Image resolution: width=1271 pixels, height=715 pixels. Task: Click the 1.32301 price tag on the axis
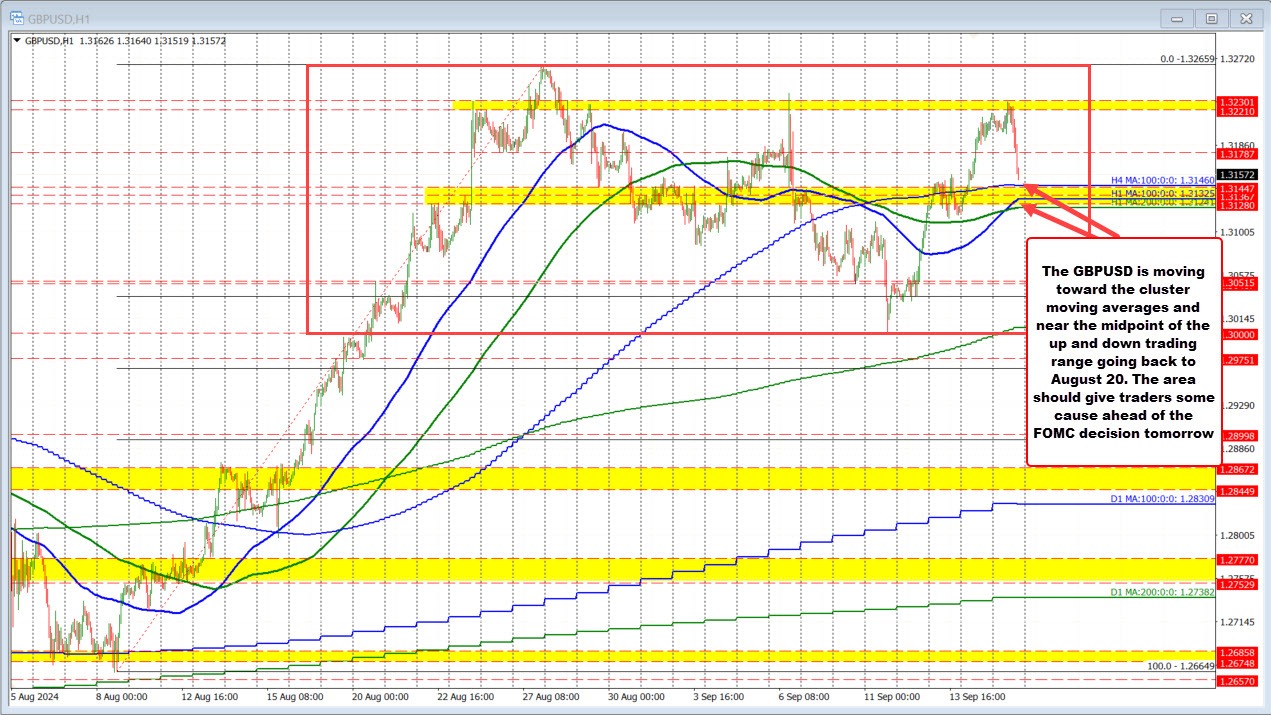(1235, 102)
